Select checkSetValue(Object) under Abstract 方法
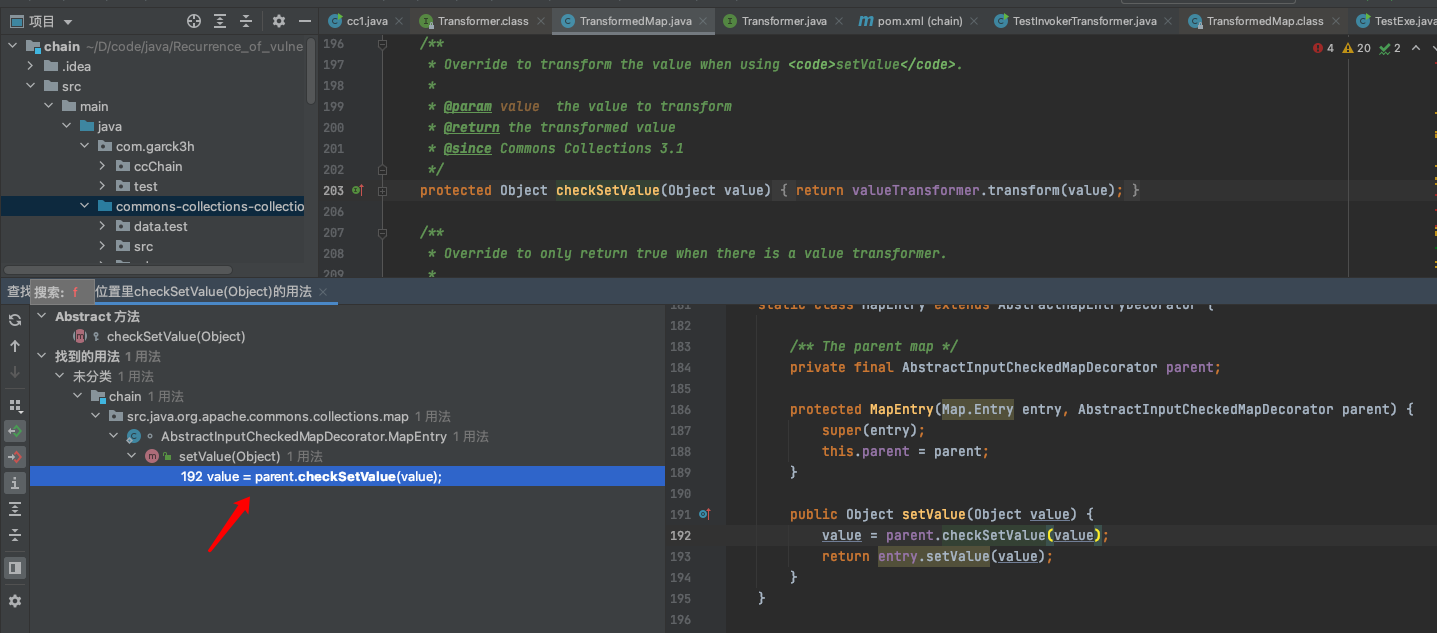Screen dimensions: 1437x633 click(176, 336)
